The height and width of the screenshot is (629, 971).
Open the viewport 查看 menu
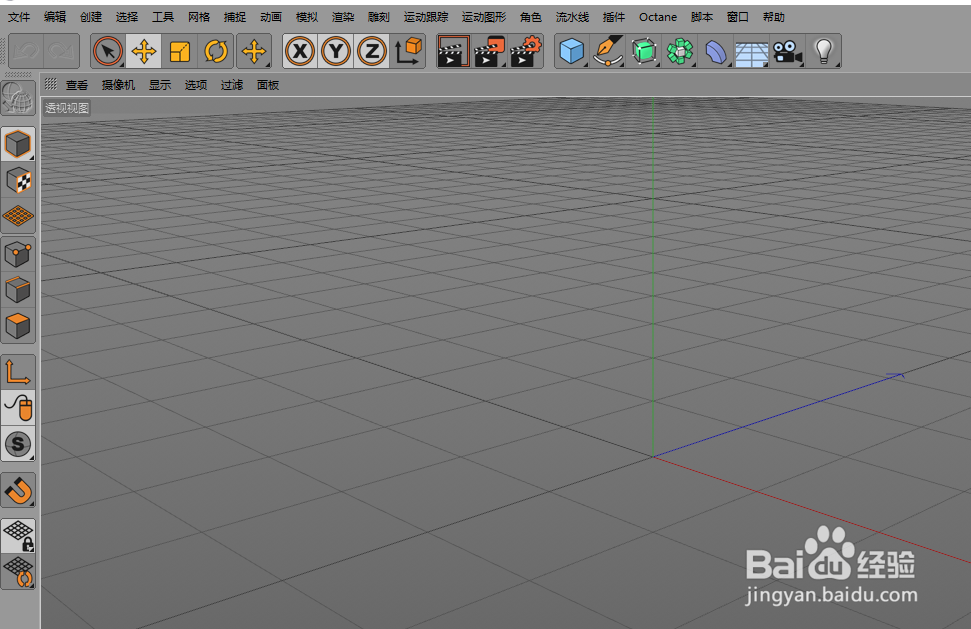tap(77, 85)
